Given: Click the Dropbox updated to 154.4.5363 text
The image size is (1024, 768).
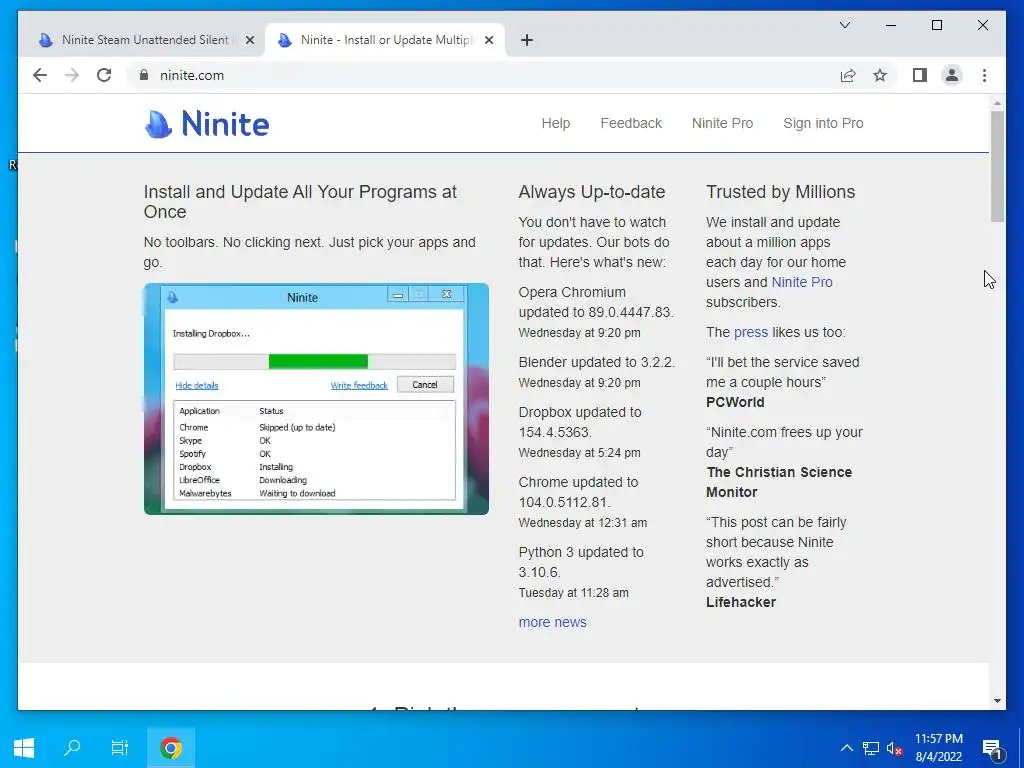Looking at the screenshot, I should click(x=580, y=422).
